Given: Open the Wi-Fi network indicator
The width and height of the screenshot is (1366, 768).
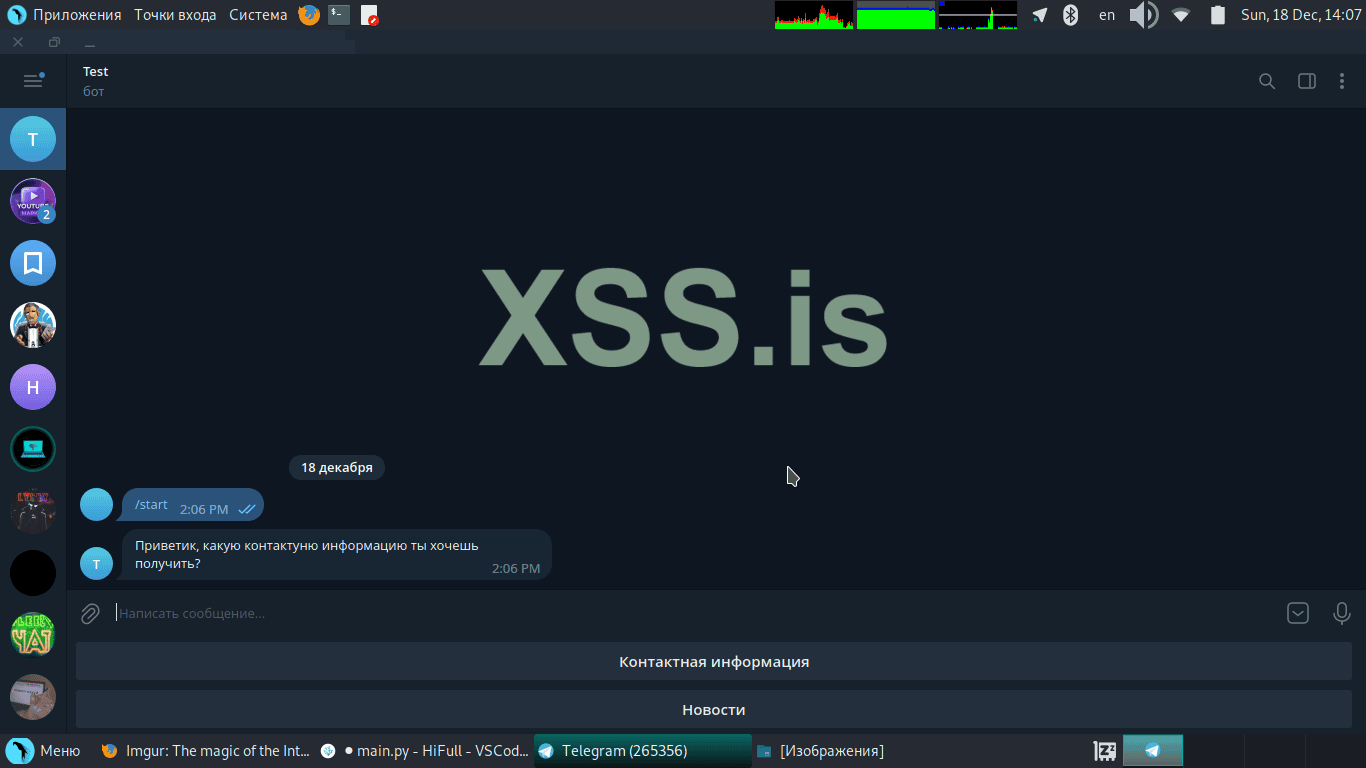Looking at the screenshot, I should click(x=1181, y=15).
